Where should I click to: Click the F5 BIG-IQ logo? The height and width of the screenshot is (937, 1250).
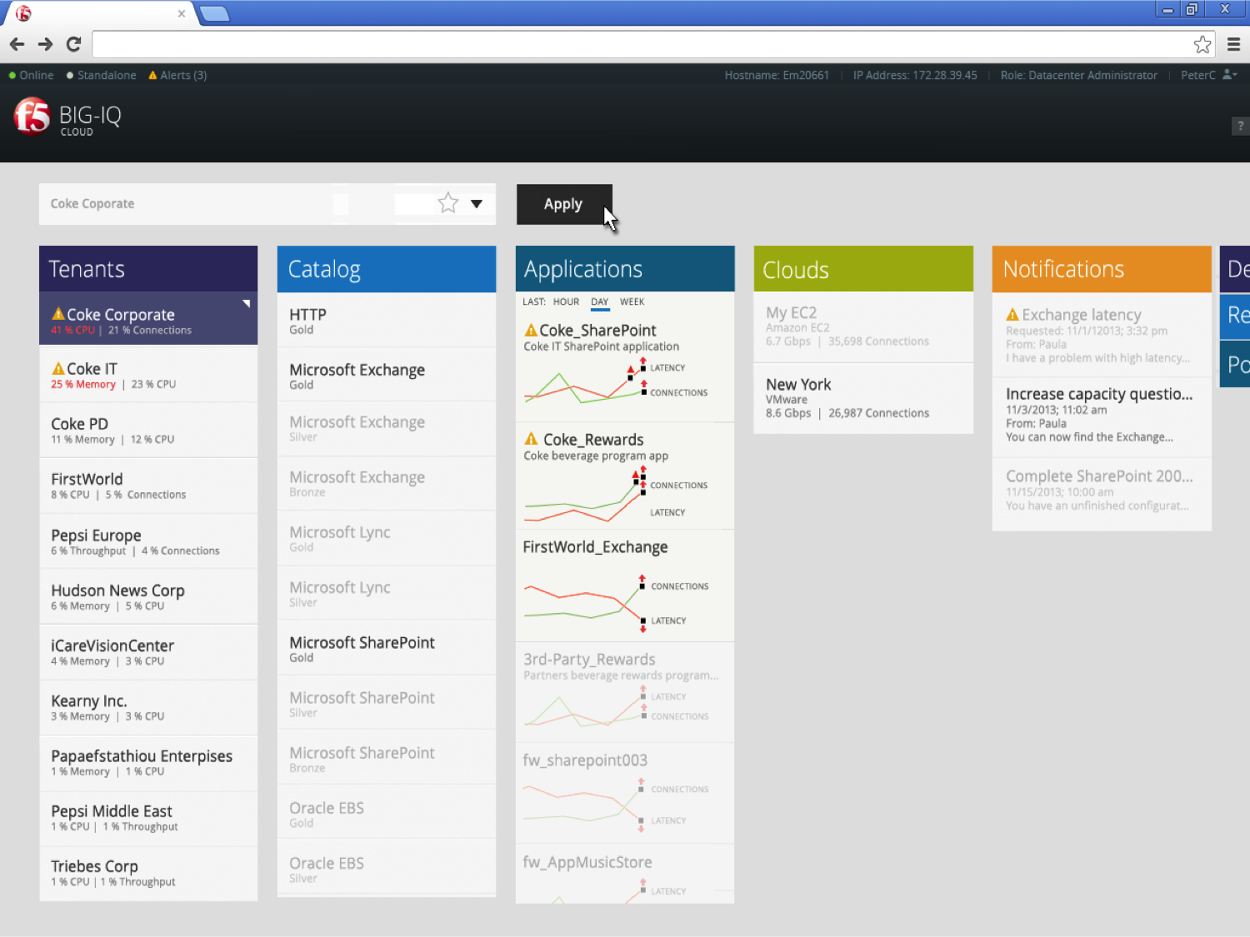pos(68,117)
